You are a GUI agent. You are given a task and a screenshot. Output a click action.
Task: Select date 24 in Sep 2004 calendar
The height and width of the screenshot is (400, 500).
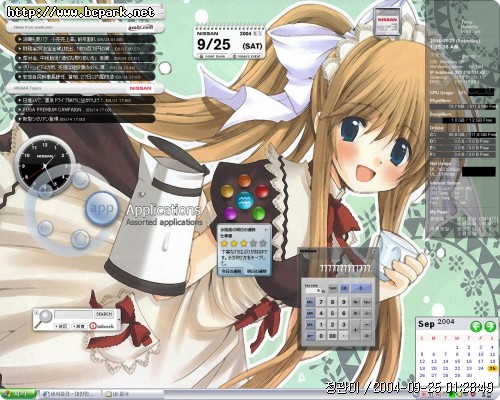pyautogui.click(x=480, y=368)
